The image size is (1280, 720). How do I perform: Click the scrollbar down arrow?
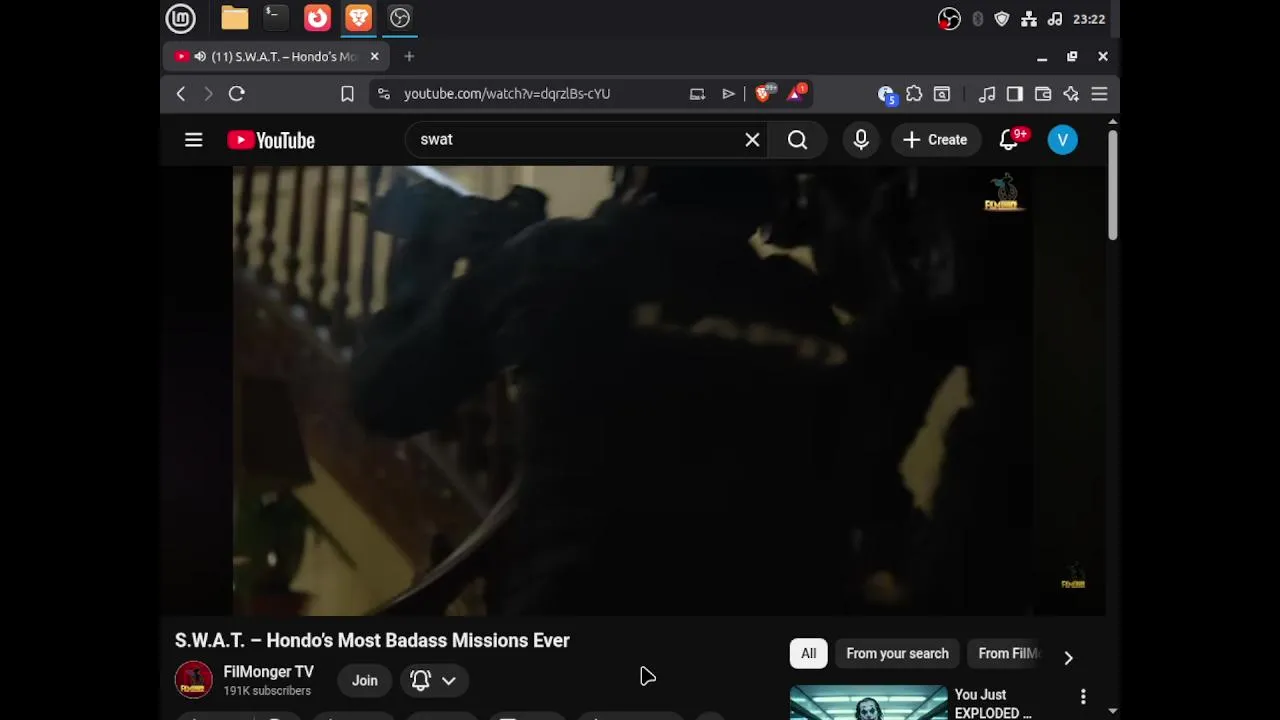(x=1113, y=711)
